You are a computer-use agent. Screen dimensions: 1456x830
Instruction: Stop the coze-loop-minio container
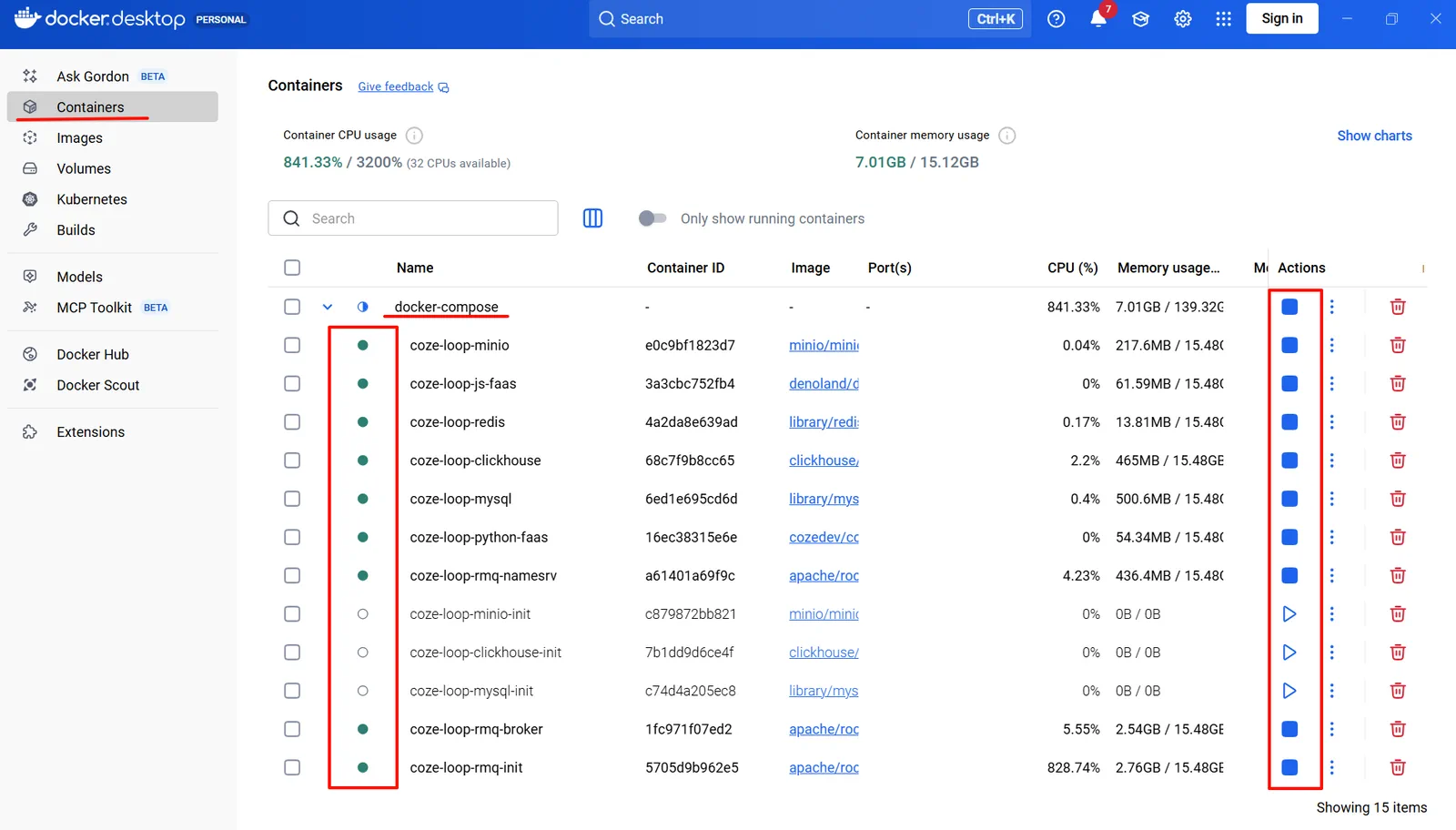click(x=1289, y=345)
